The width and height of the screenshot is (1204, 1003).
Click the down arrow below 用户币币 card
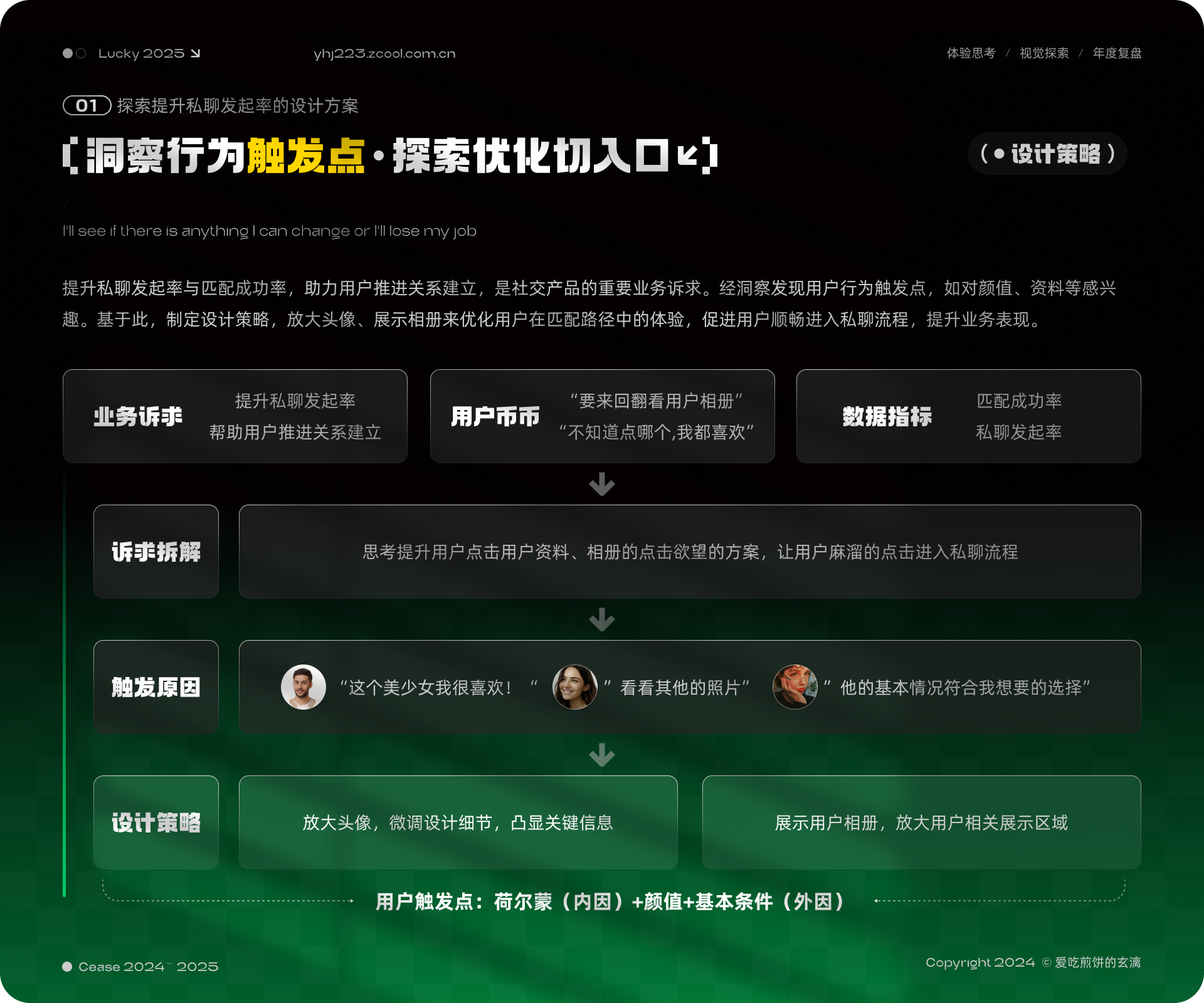[x=602, y=484]
